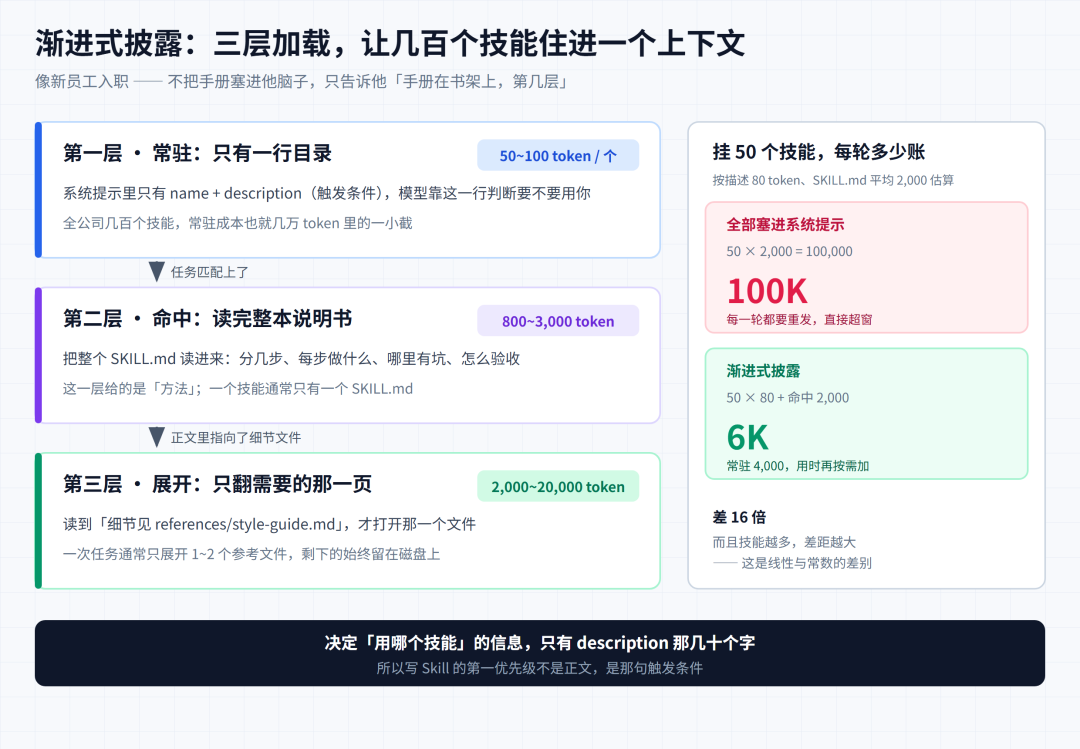This screenshot has height=749, width=1080.
Task: Select the heading 第三层 · 展开：只翻需要的那一页
Action: 217,484
